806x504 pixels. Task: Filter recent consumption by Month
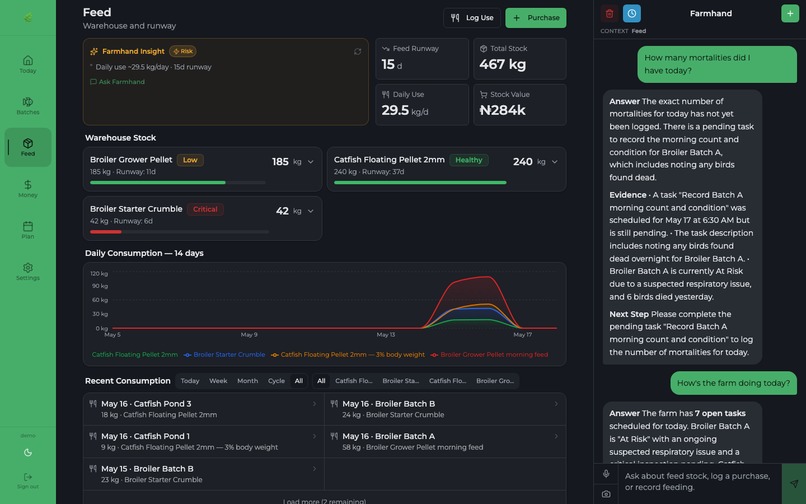coord(247,381)
